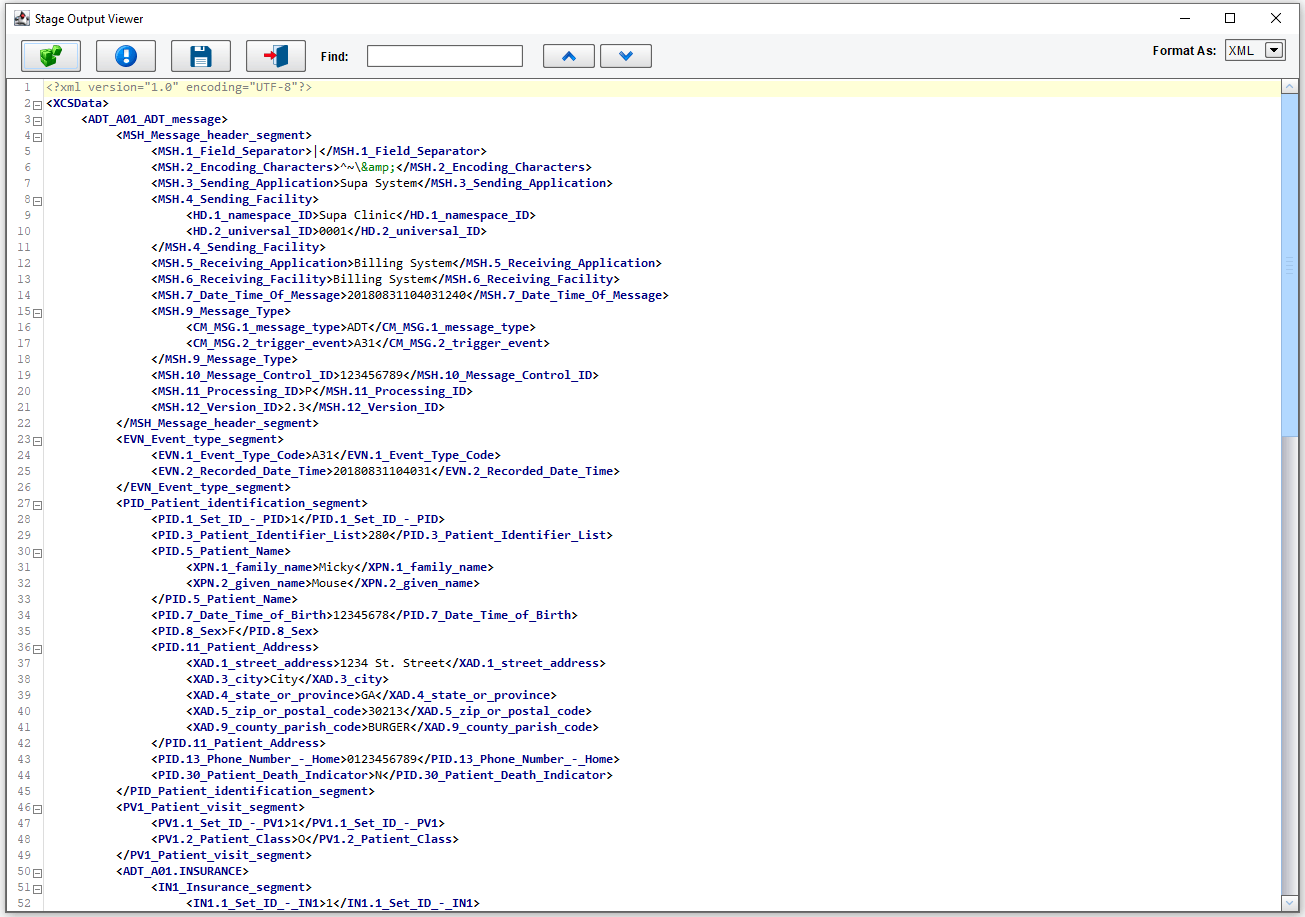Click the HD.2_universal_ID 0001 line
This screenshot has width=1305, height=917.
click(336, 231)
